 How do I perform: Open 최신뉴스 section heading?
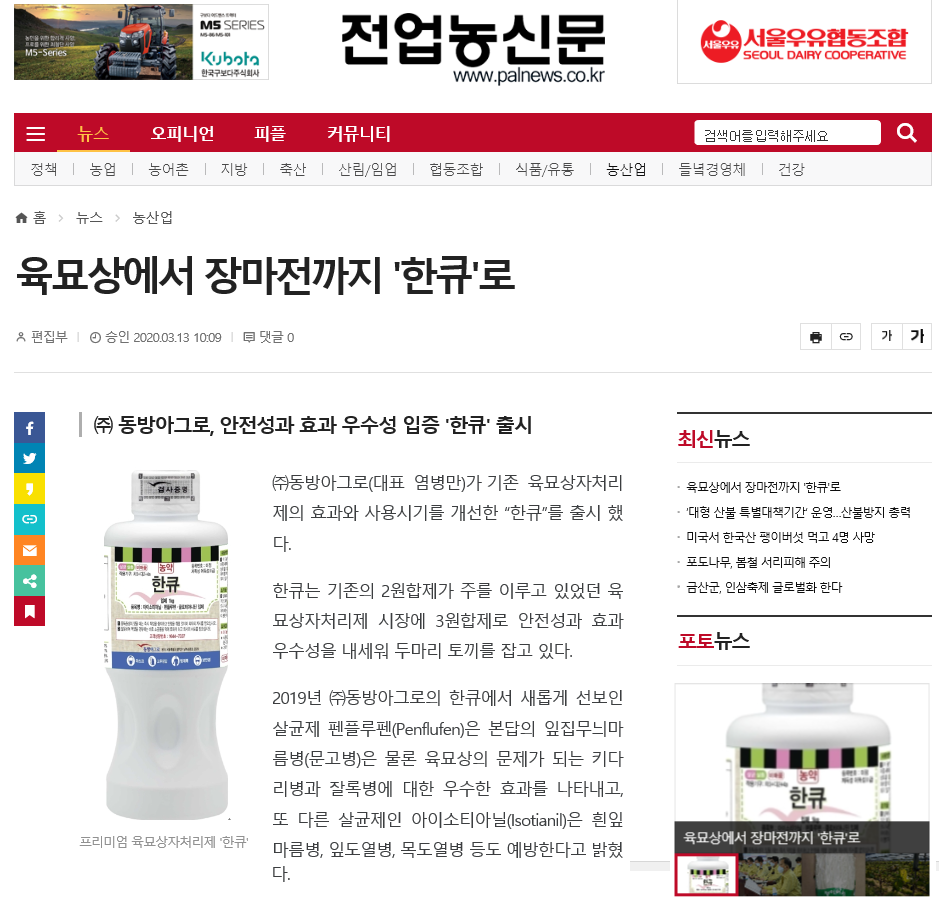click(x=713, y=439)
